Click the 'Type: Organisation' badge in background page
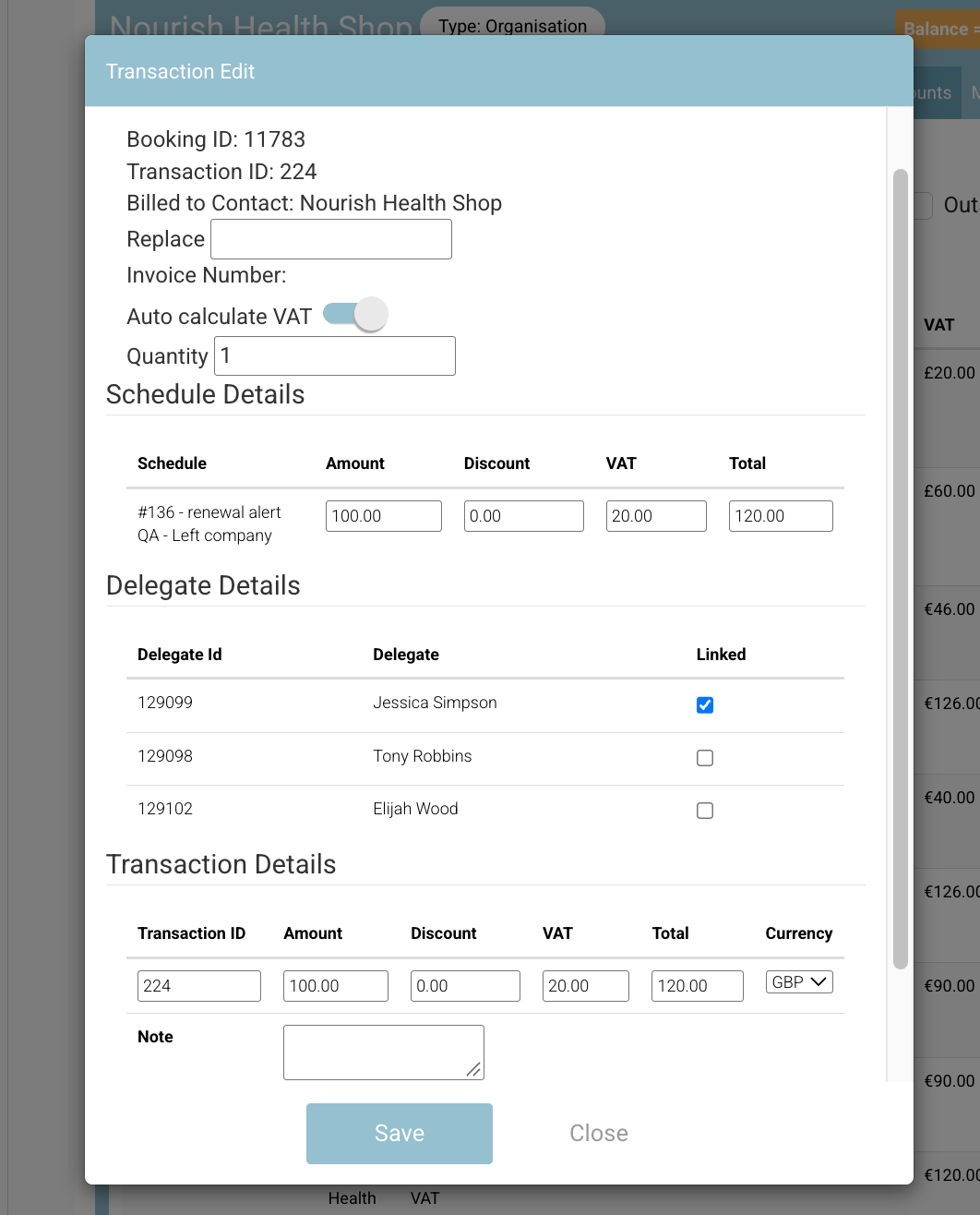980x1215 pixels. (x=513, y=24)
